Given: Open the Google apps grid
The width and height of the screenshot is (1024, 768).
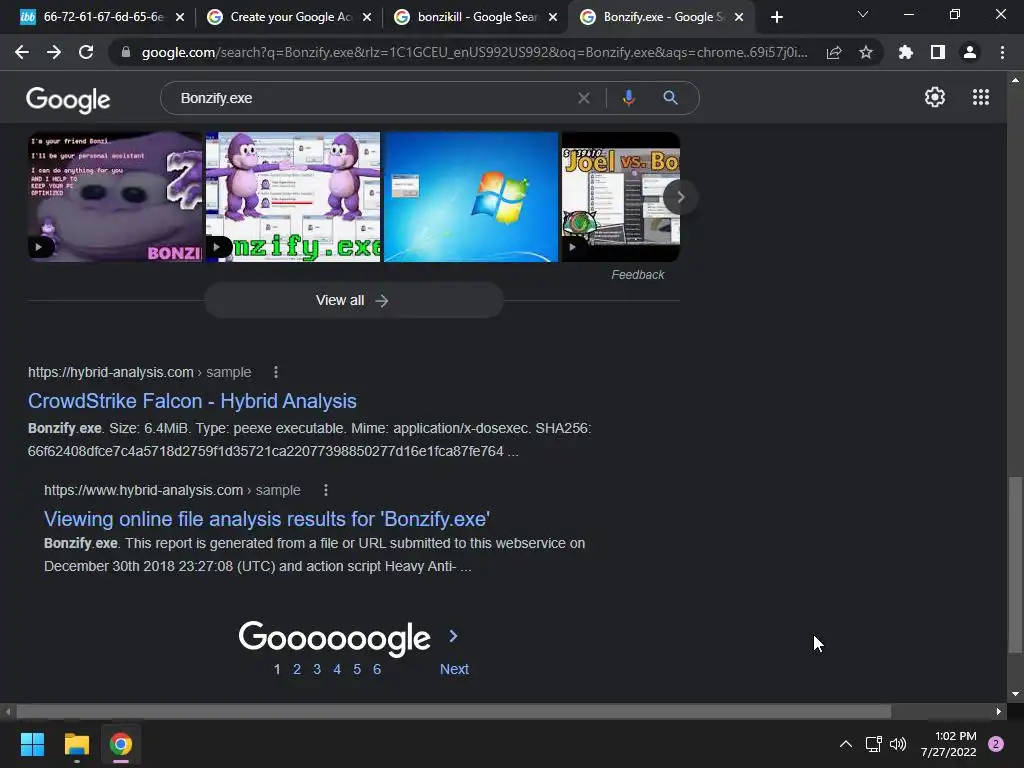Looking at the screenshot, I should pyautogui.click(x=981, y=97).
